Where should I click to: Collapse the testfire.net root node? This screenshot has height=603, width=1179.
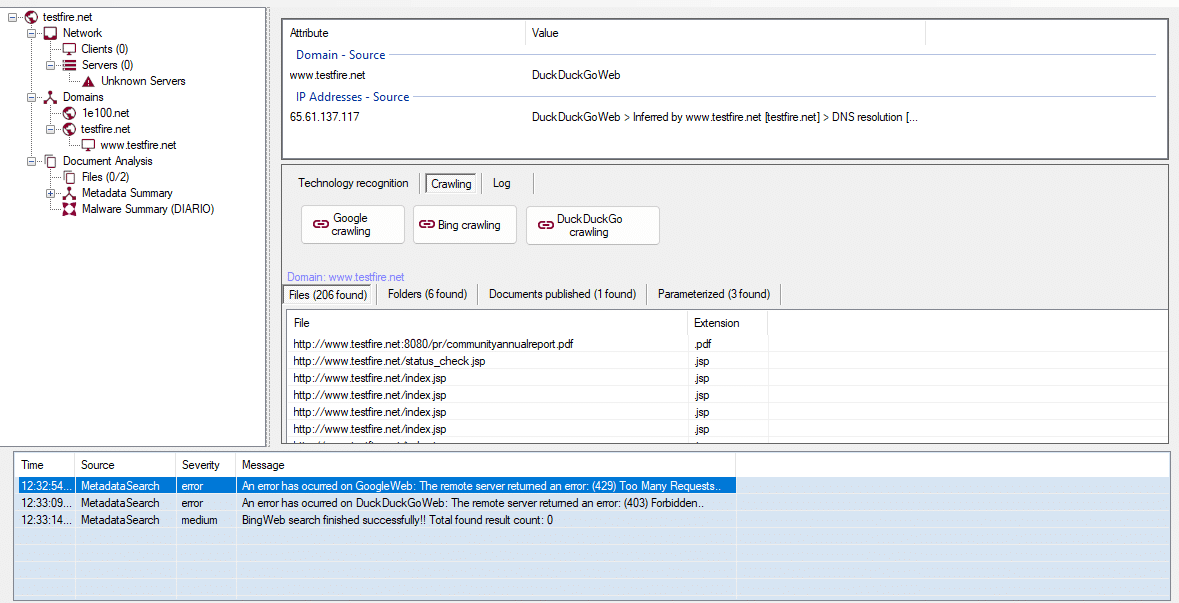tap(12, 17)
